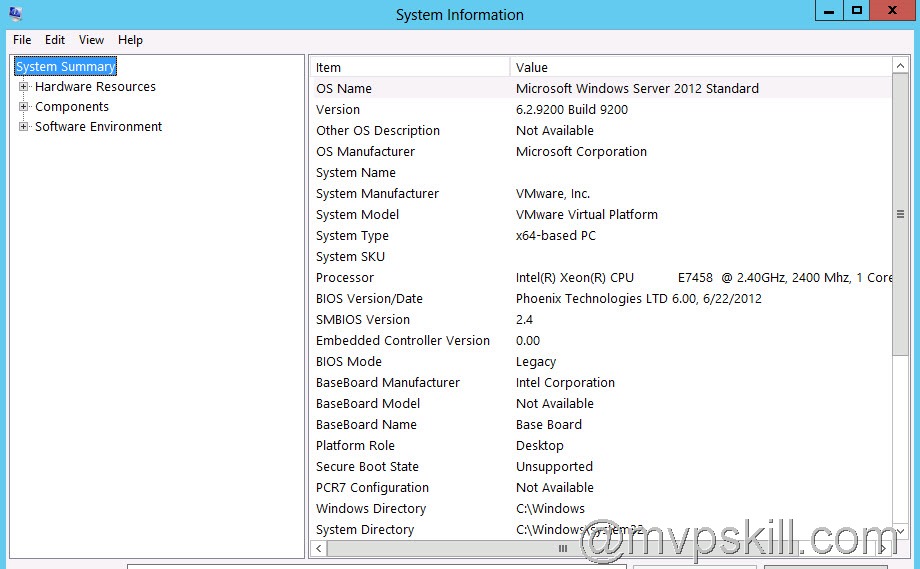Expand the Hardware Resources node

23,87
